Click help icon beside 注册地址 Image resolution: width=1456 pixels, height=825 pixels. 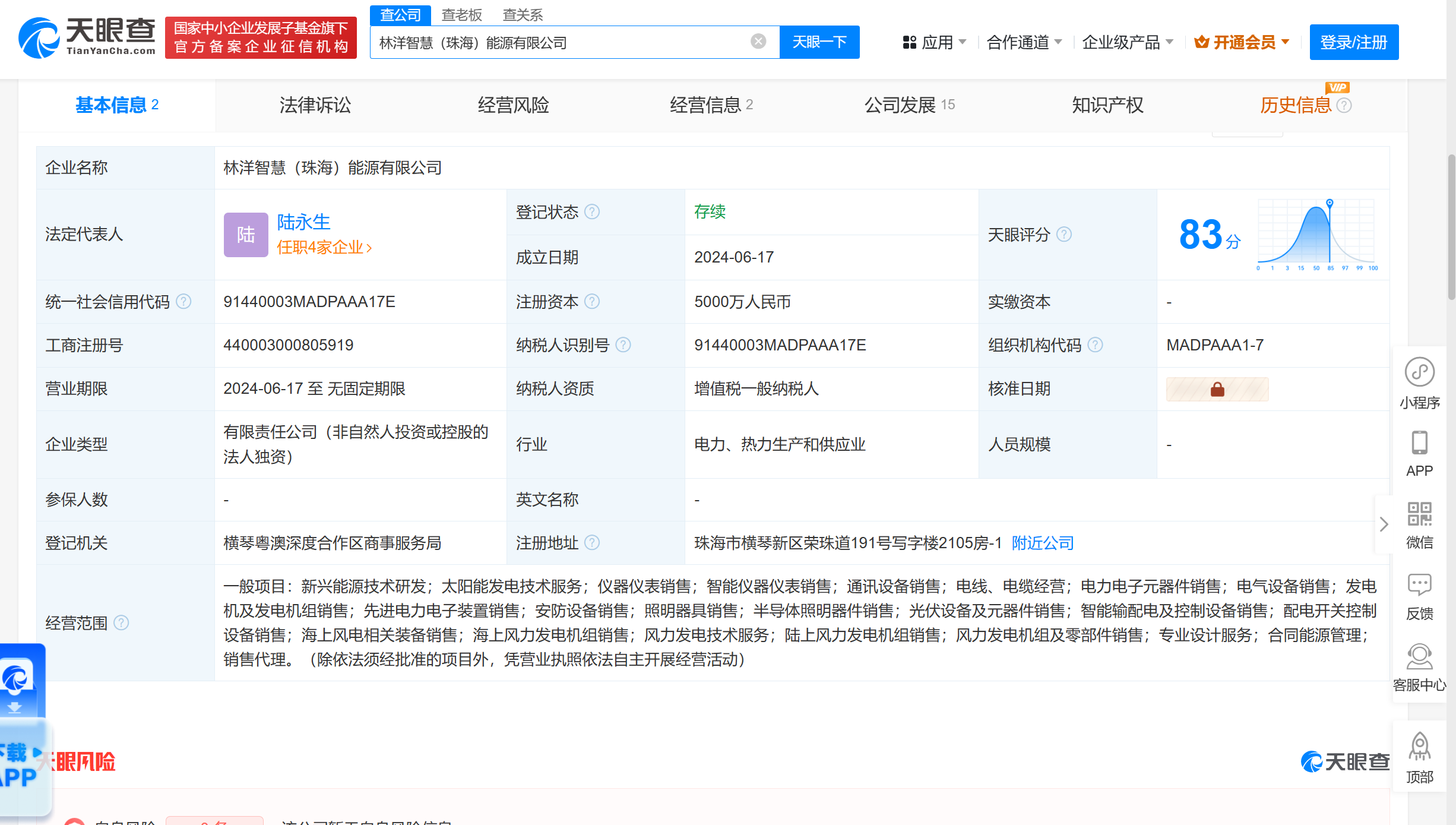click(592, 543)
